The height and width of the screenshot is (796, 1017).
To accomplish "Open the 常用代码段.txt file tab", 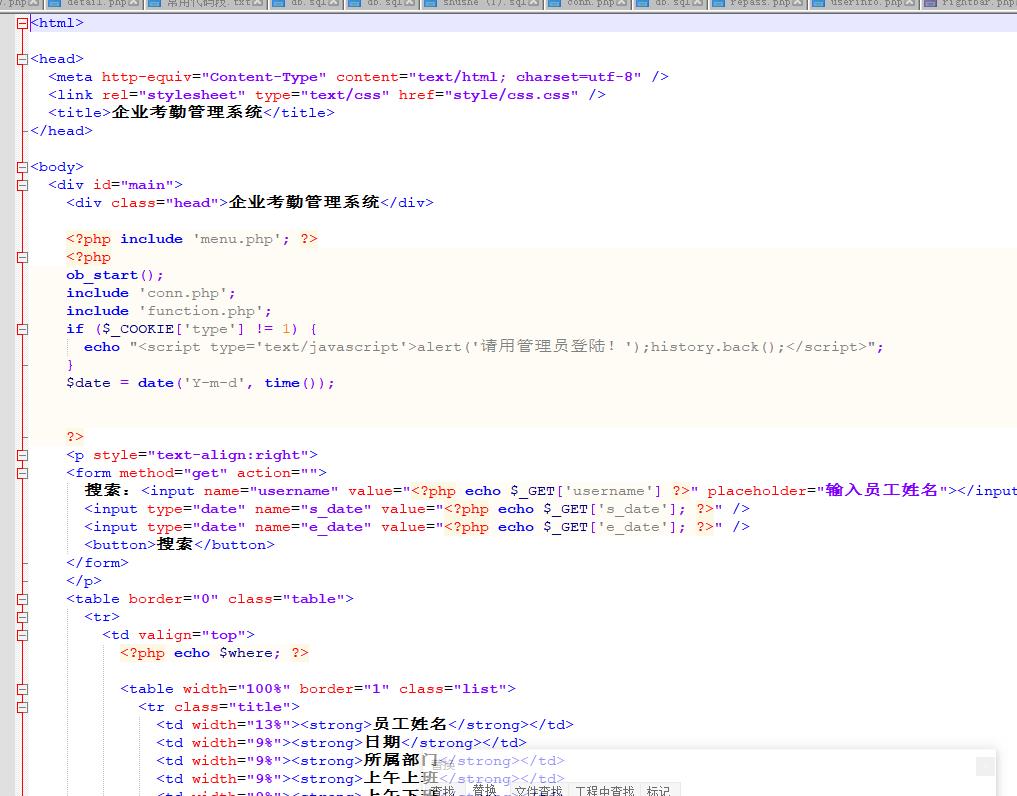I will click(208, 3).
